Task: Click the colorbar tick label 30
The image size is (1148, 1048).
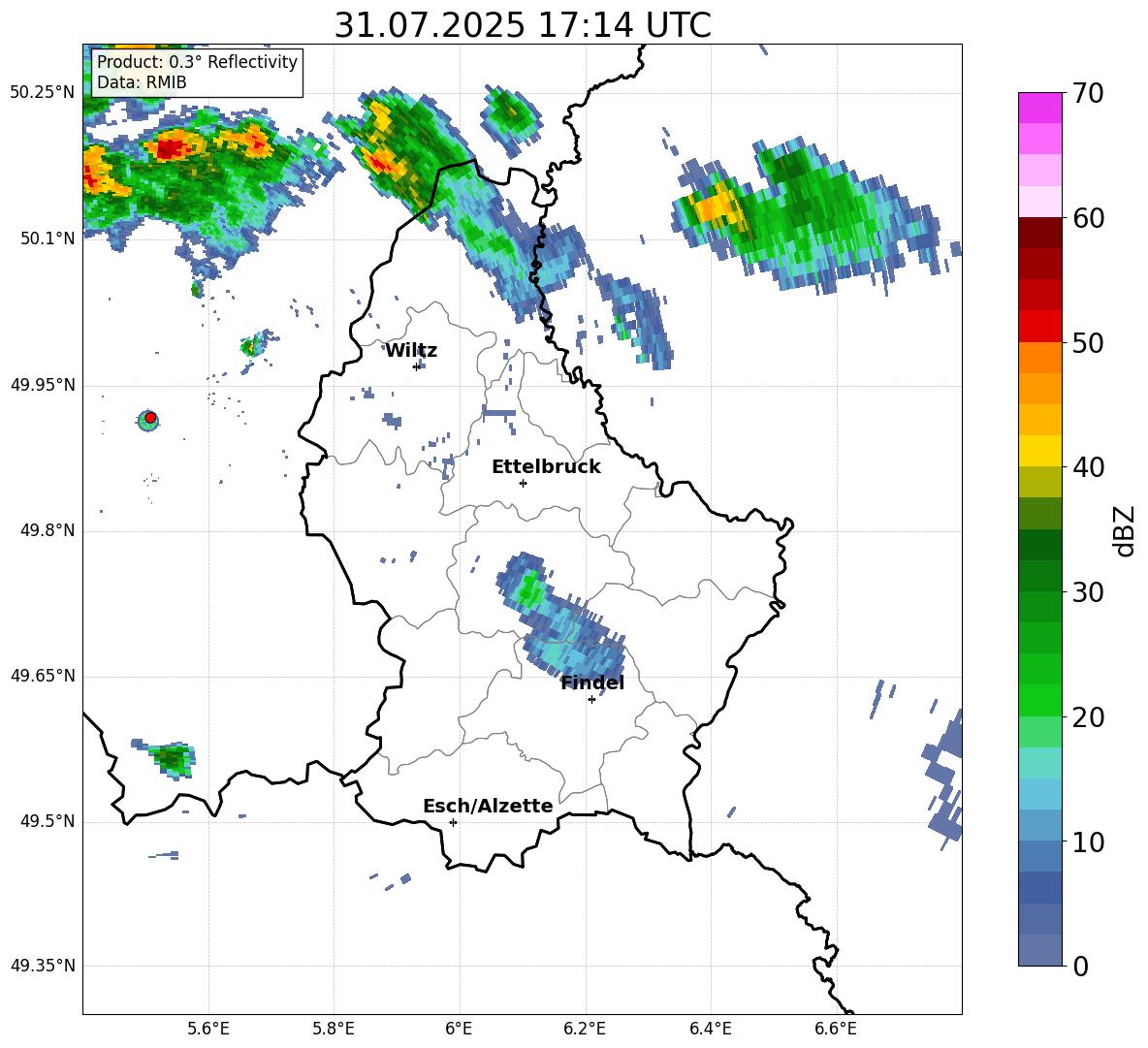Action: pos(1088,592)
